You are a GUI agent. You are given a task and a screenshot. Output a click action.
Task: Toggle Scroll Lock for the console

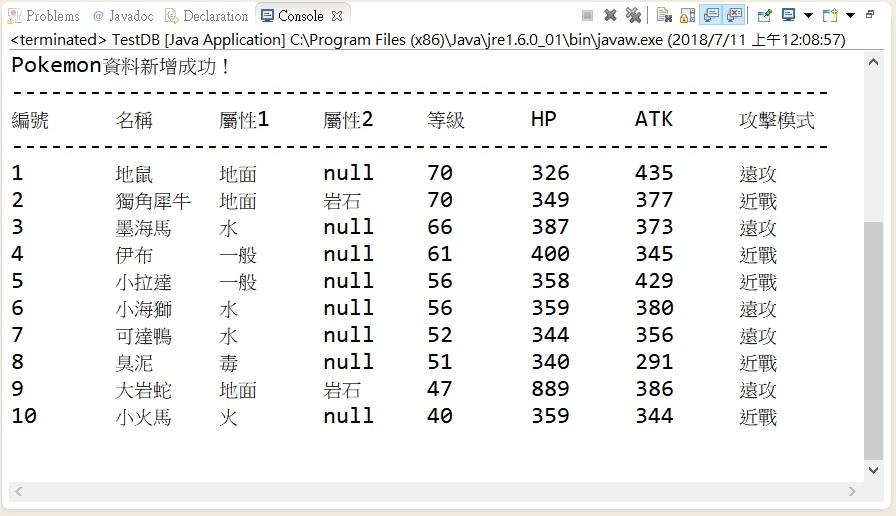(687, 15)
